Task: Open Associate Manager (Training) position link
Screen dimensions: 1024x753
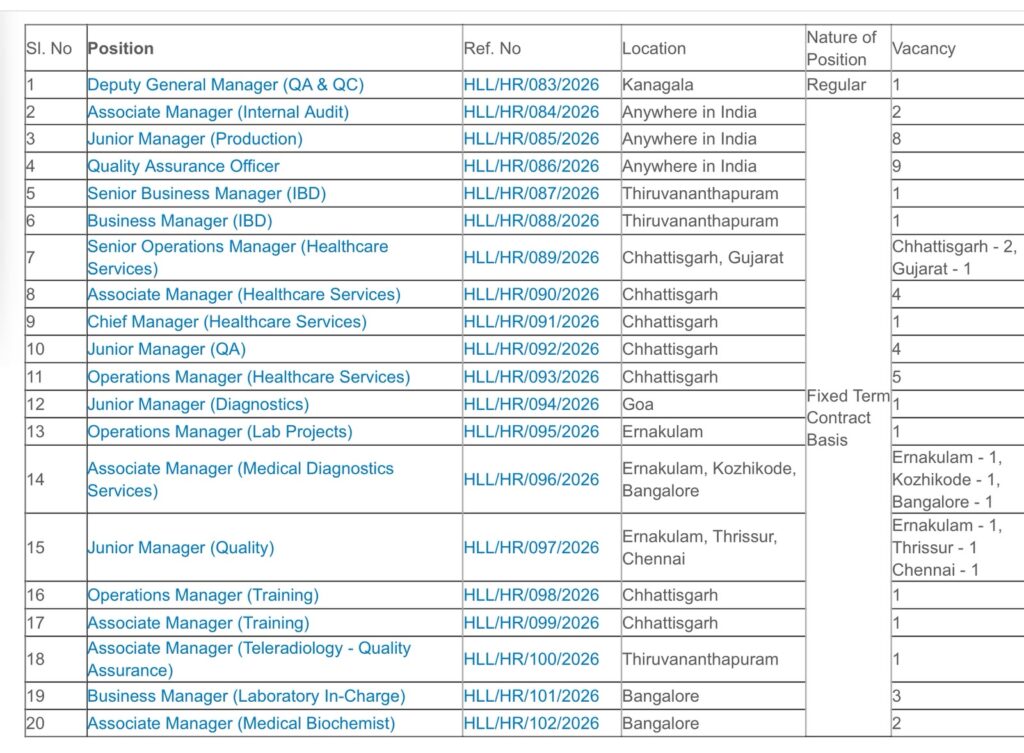Action: click(198, 623)
